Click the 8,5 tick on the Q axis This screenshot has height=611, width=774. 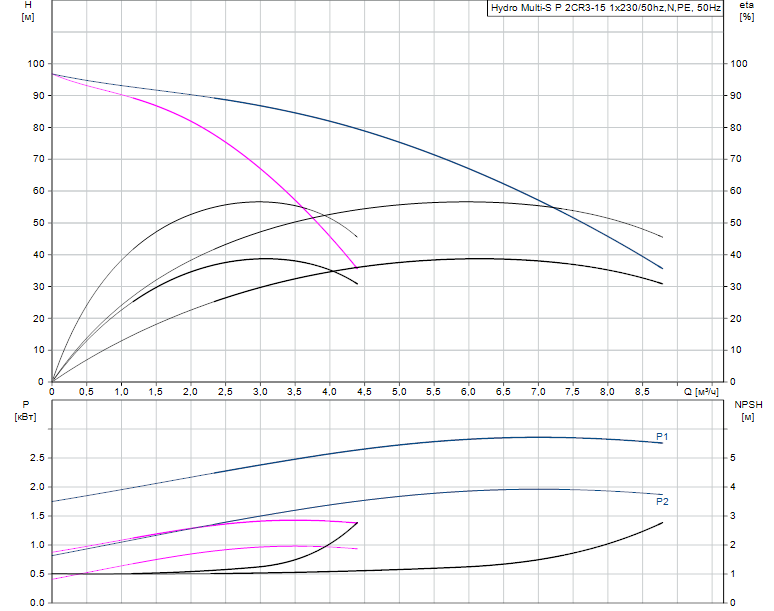coord(642,392)
